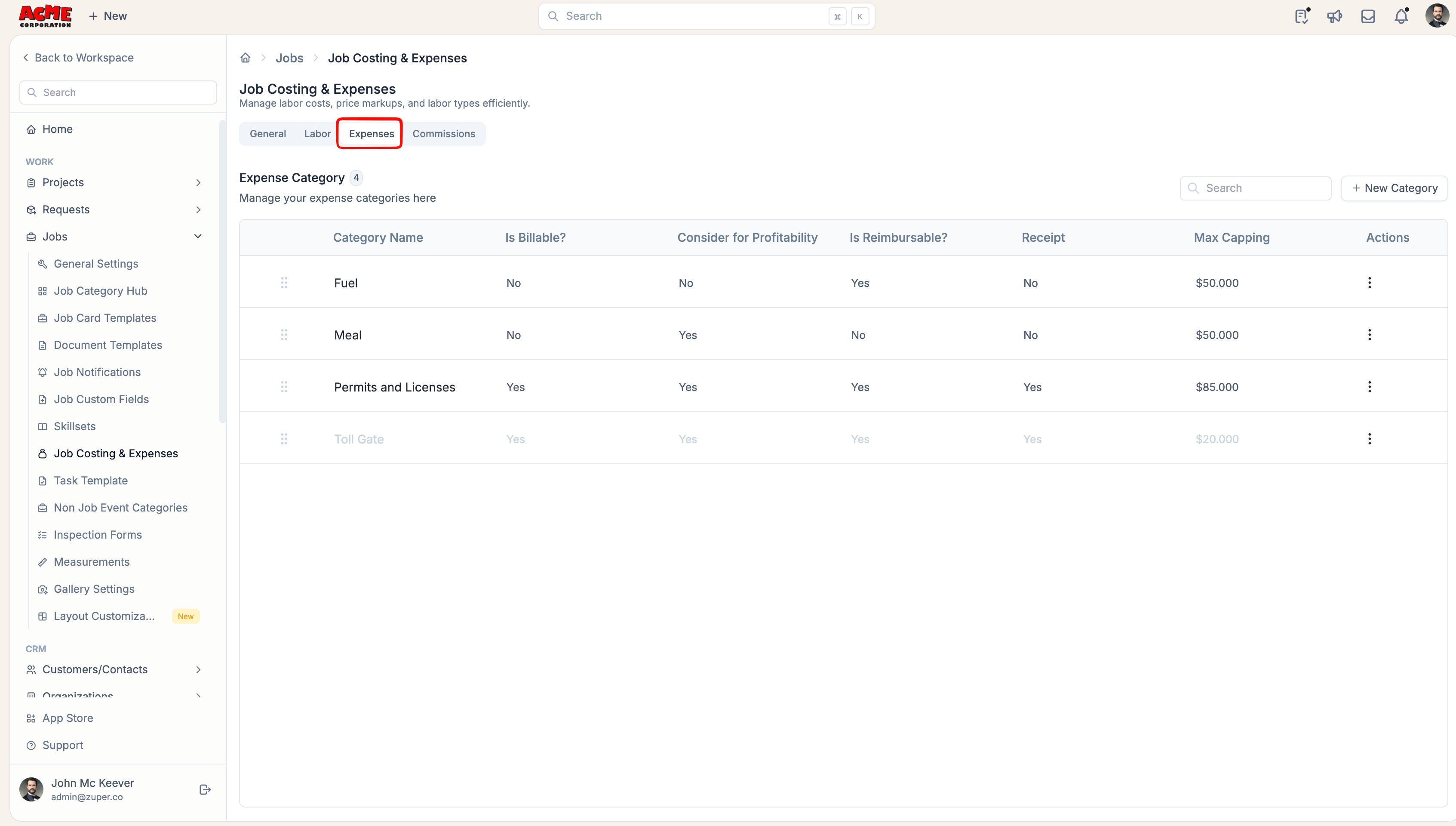
Task: Expand the Requests sidebar section
Action: tap(198, 210)
